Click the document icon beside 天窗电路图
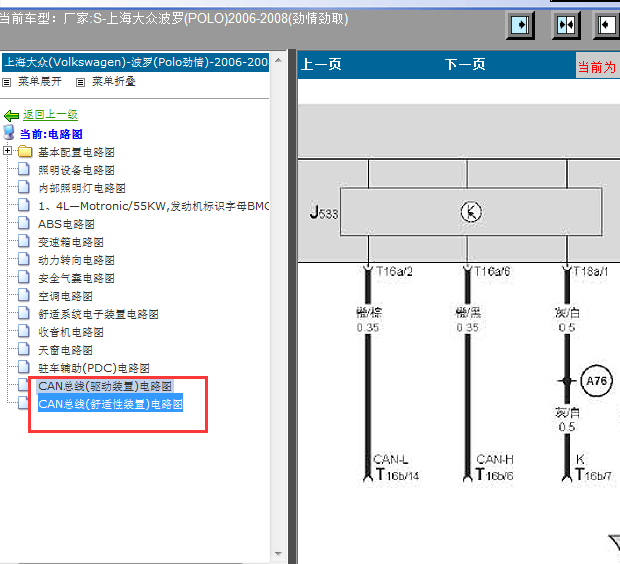The width and height of the screenshot is (620, 564). pyautogui.click(x=24, y=349)
